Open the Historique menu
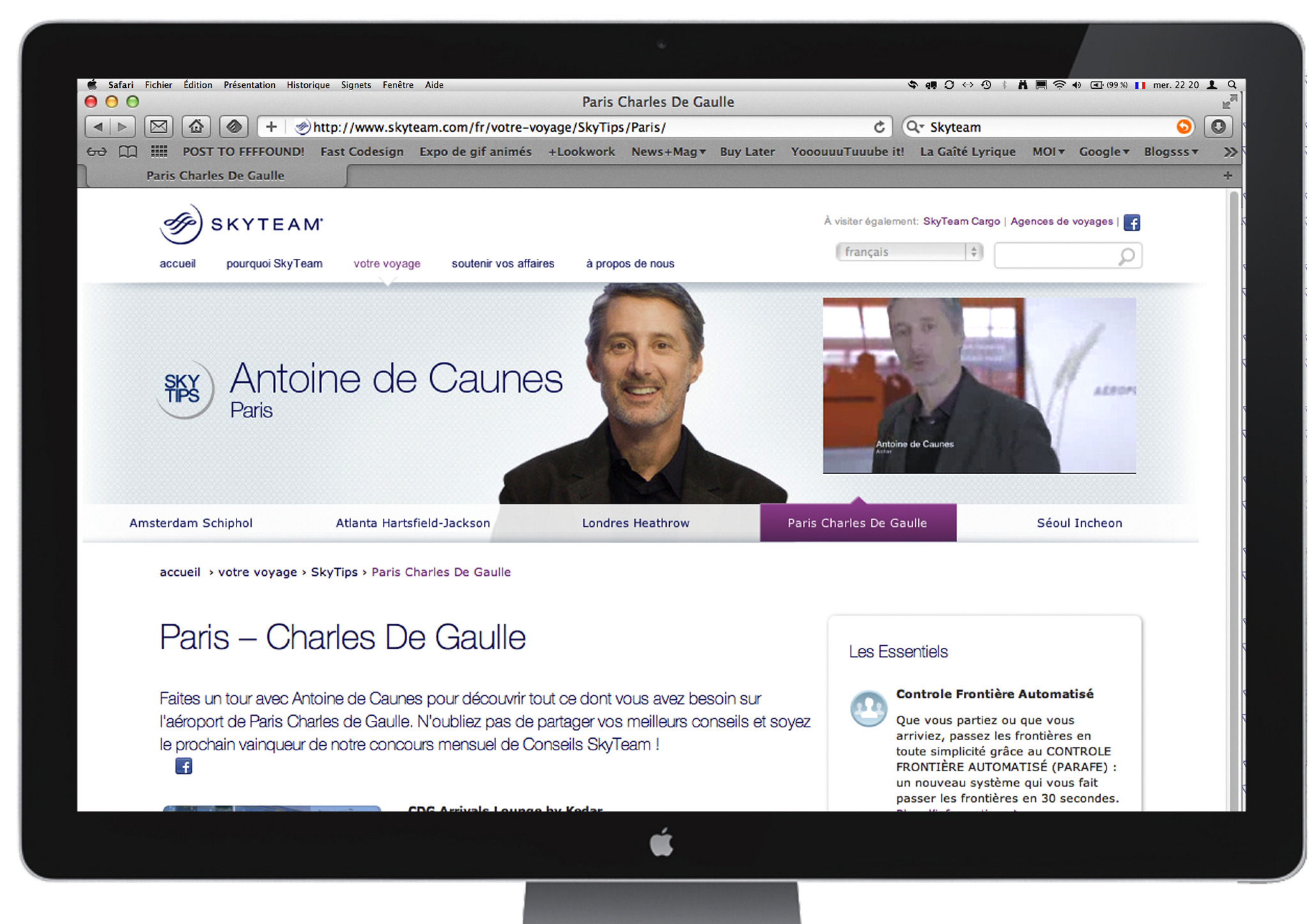This screenshot has width=1309, height=924. point(307,85)
